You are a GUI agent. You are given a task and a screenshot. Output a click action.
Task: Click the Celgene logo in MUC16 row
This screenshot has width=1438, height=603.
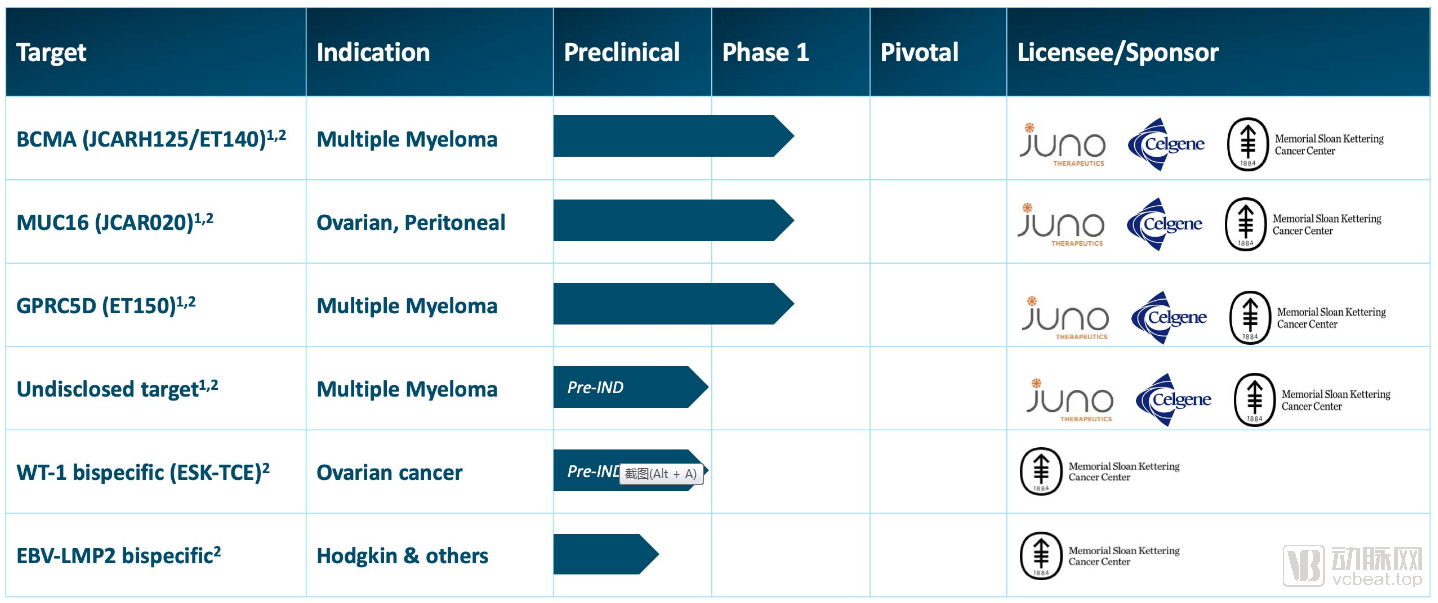coord(1165,224)
